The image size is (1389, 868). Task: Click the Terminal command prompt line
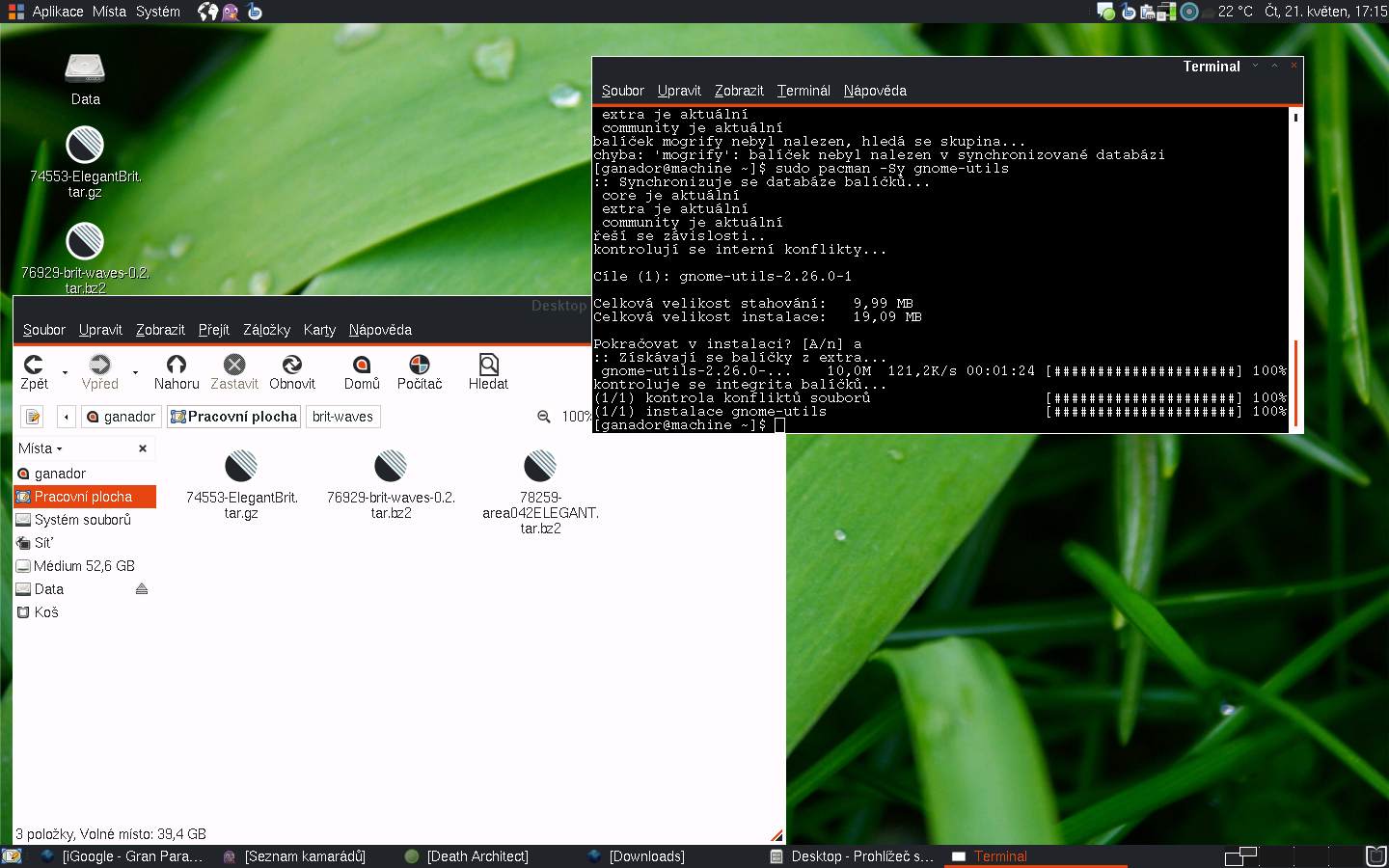point(940,425)
